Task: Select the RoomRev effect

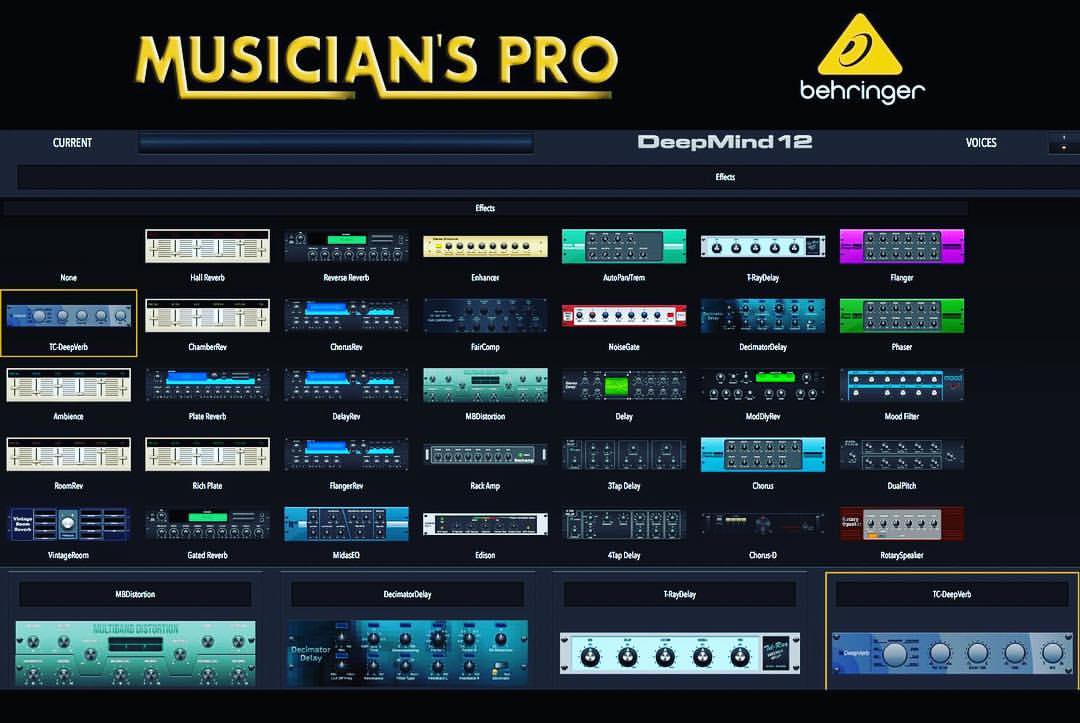Action: [68, 454]
